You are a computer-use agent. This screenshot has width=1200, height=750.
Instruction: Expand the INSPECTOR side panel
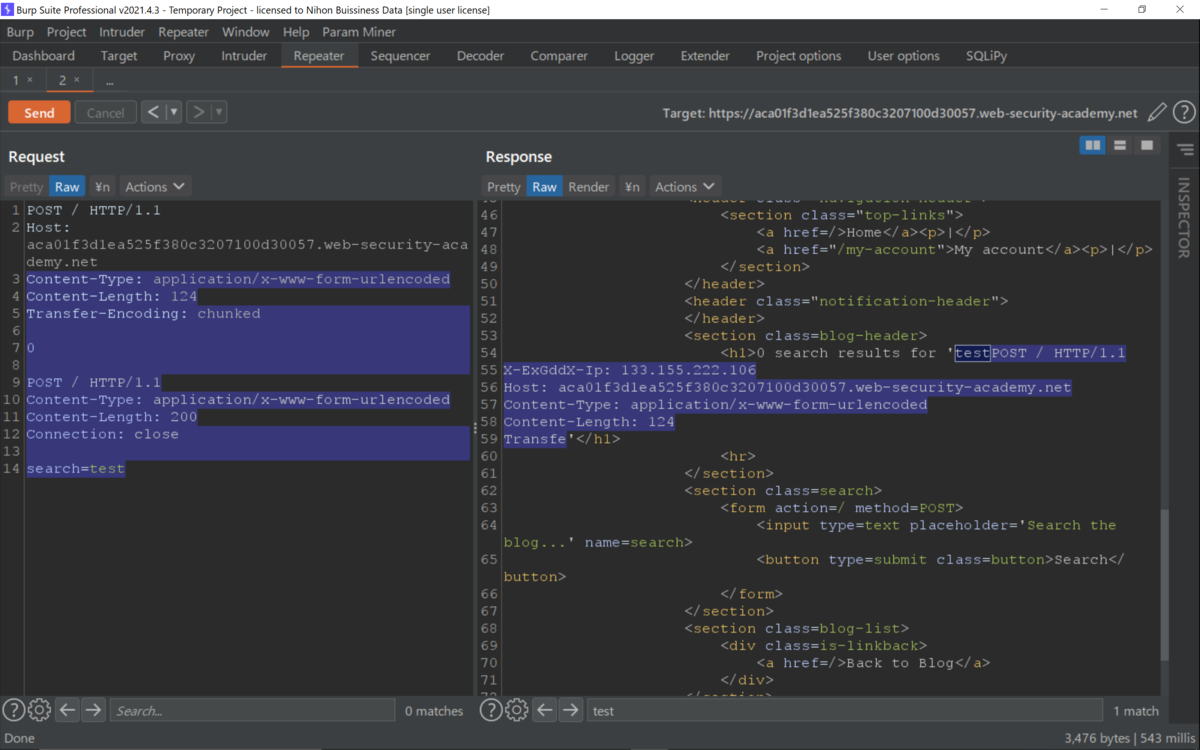pyautogui.click(x=1184, y=218)
